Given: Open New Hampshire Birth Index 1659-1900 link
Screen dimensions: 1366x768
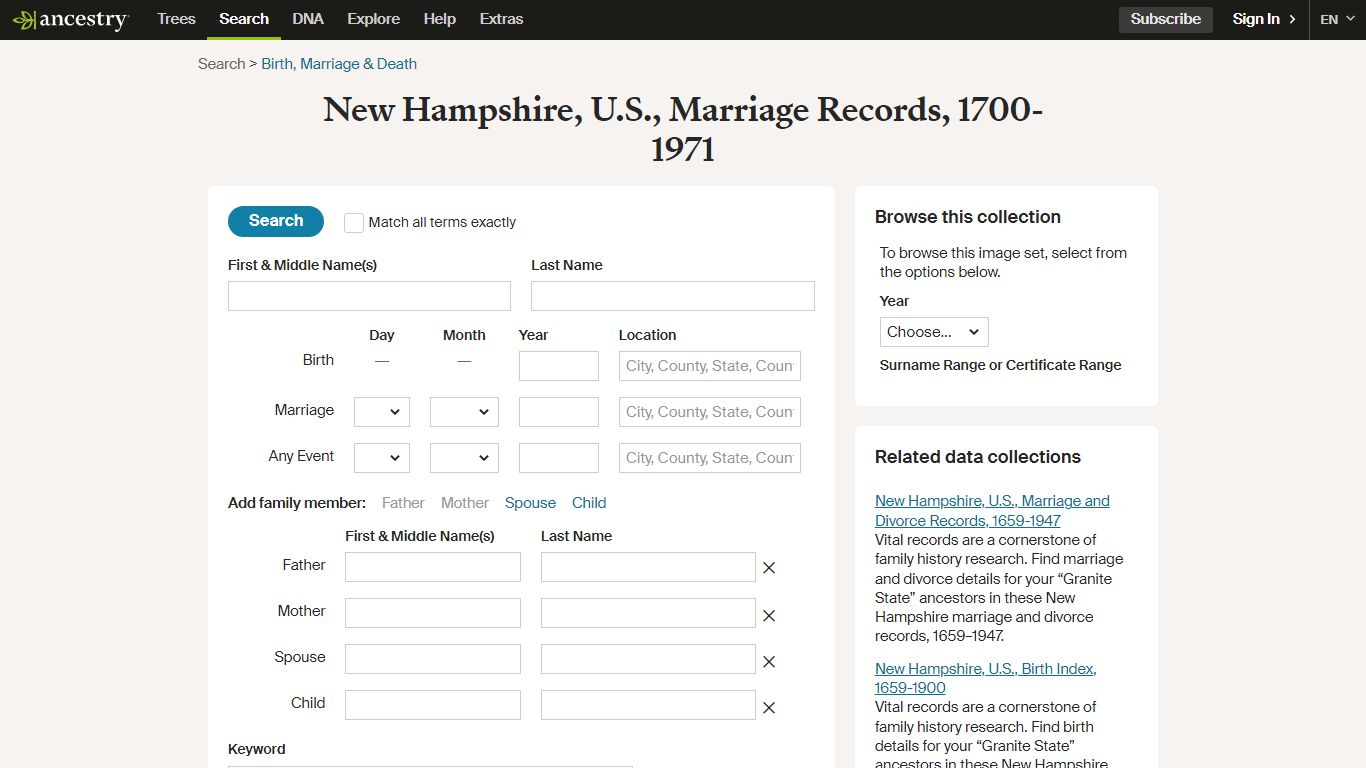Looking at the screenshot, I should click(985, 678).
